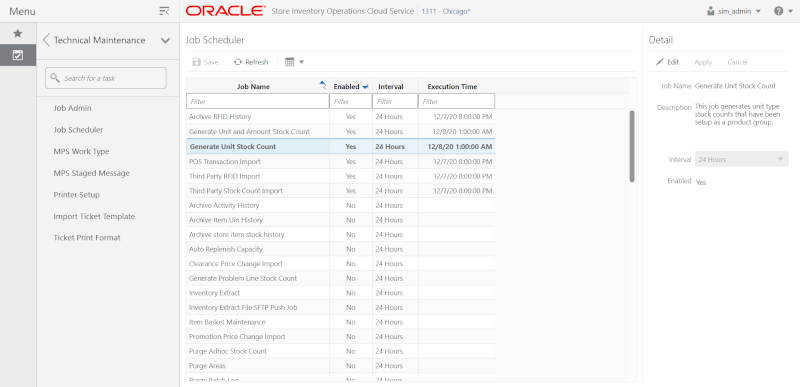Select Promotion Price Change Import row

click(340, 337)
